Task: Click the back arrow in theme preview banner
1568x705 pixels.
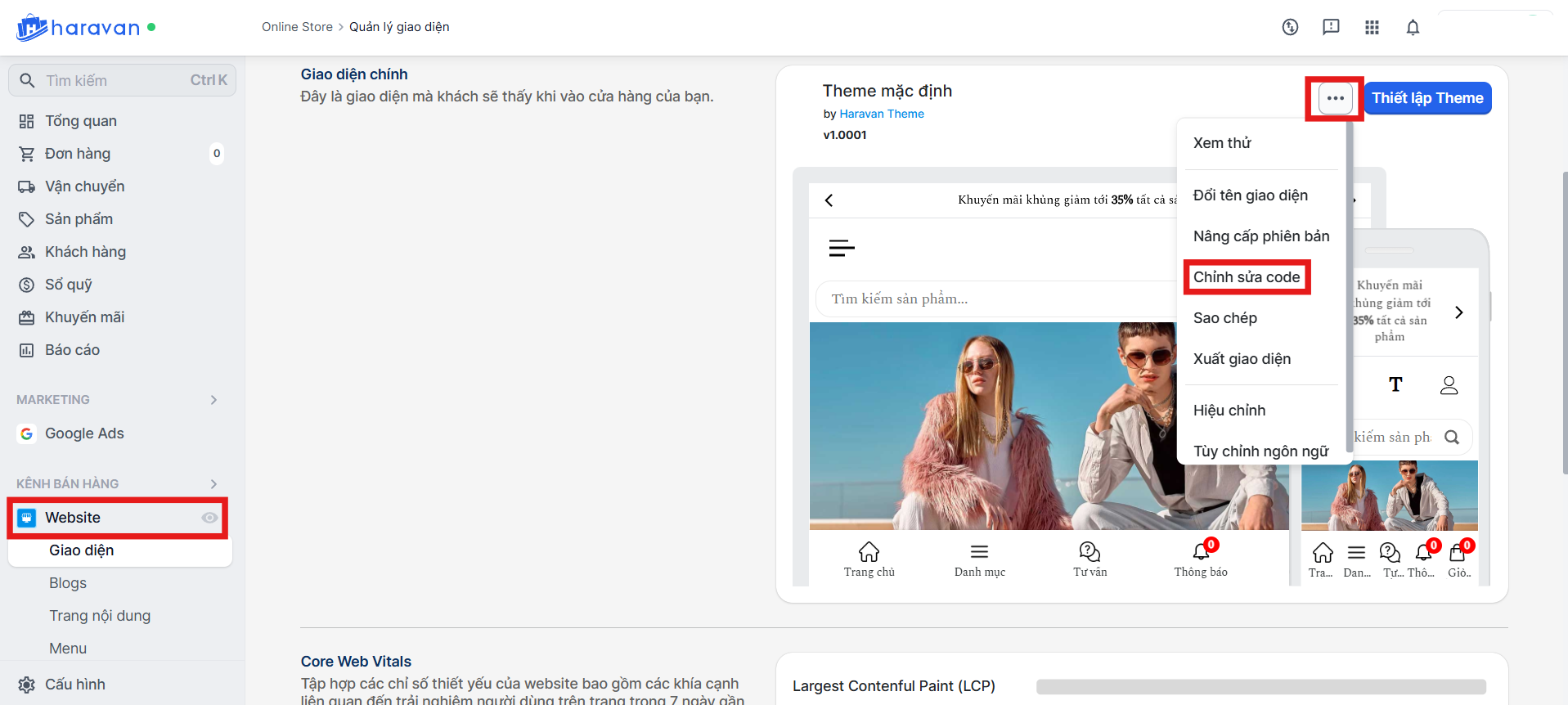Action: pyautogui.click(x=829, y=200)
